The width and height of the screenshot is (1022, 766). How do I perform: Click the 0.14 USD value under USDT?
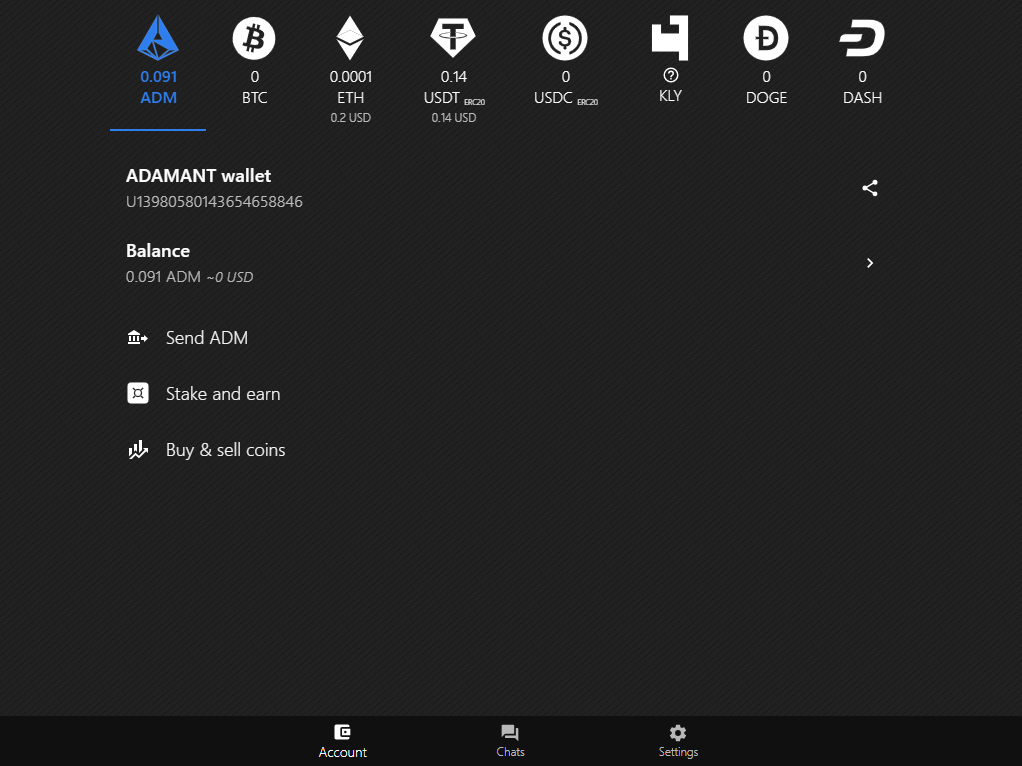(454, 118)
